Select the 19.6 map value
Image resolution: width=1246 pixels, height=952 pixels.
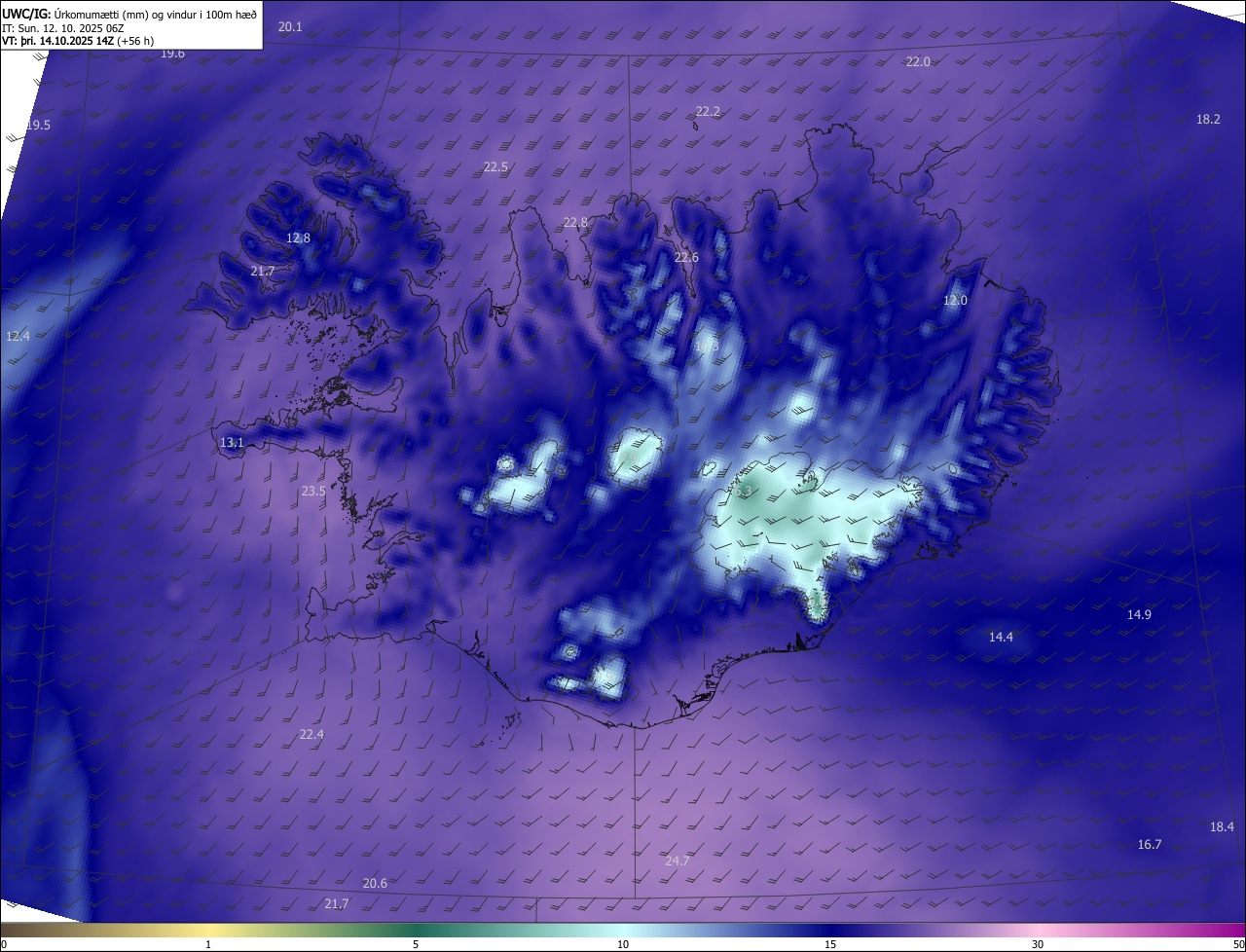(172, 54)
